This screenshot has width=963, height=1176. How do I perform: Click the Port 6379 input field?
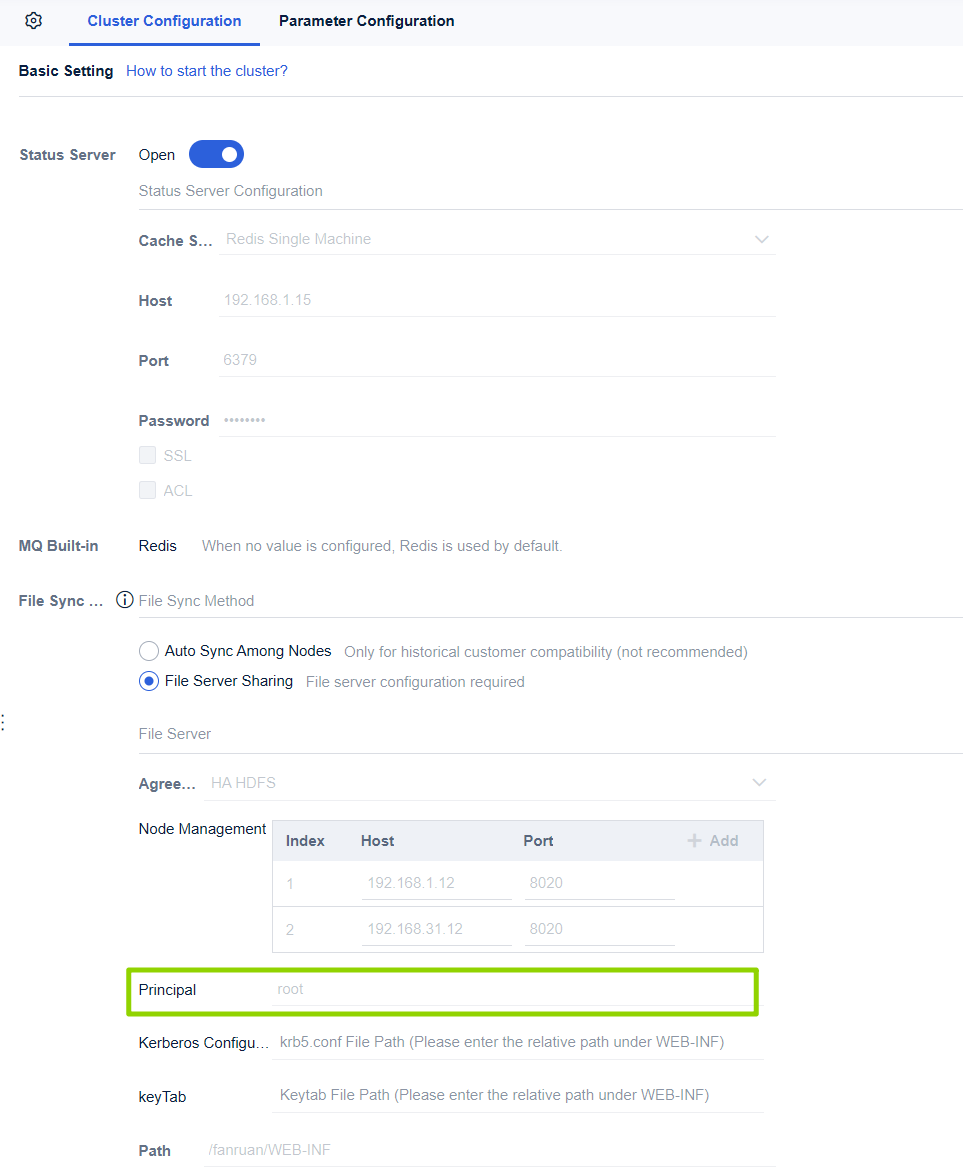(x=497, y=360)
